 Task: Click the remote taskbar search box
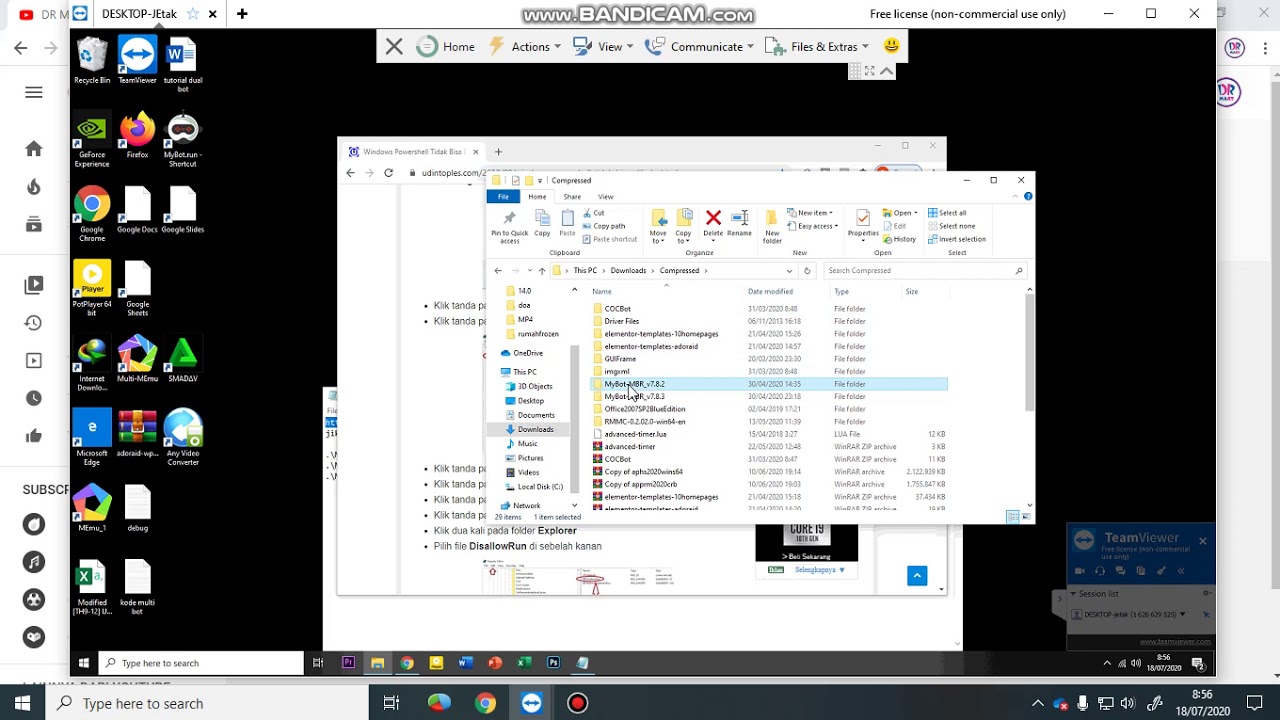[x=200, y=663]
